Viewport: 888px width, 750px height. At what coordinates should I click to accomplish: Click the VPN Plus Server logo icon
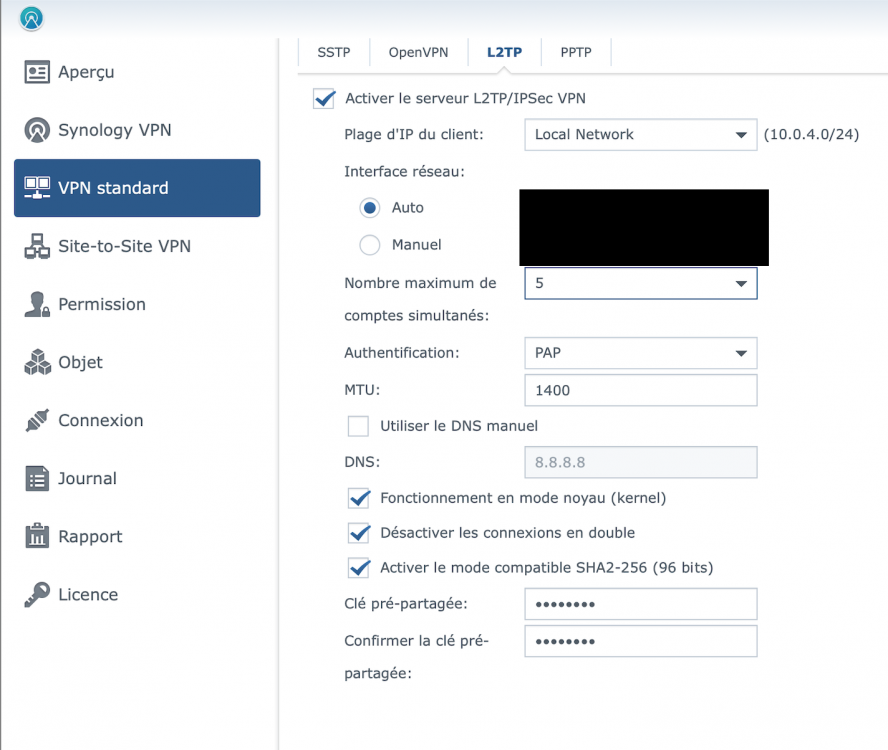point(32,18)
